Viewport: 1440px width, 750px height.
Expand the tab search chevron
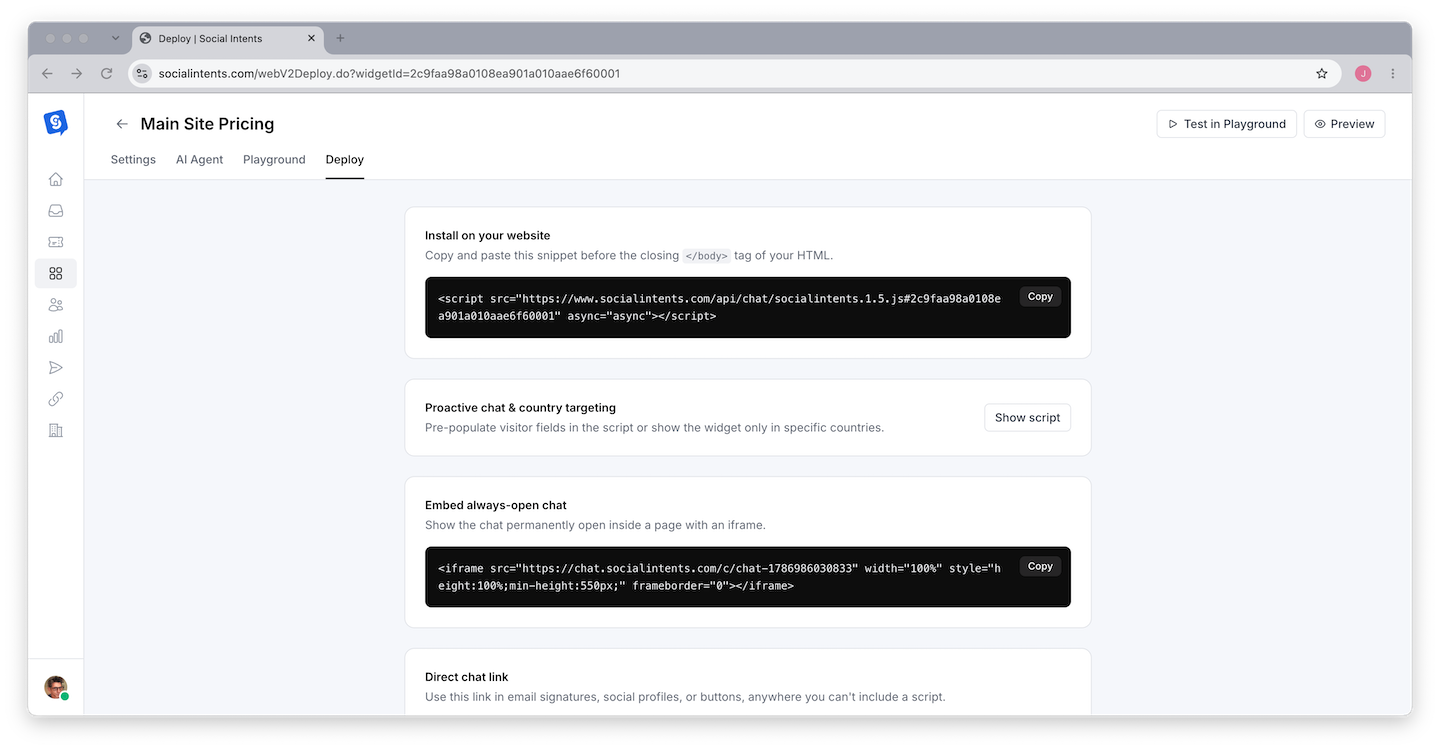(115, 38)
